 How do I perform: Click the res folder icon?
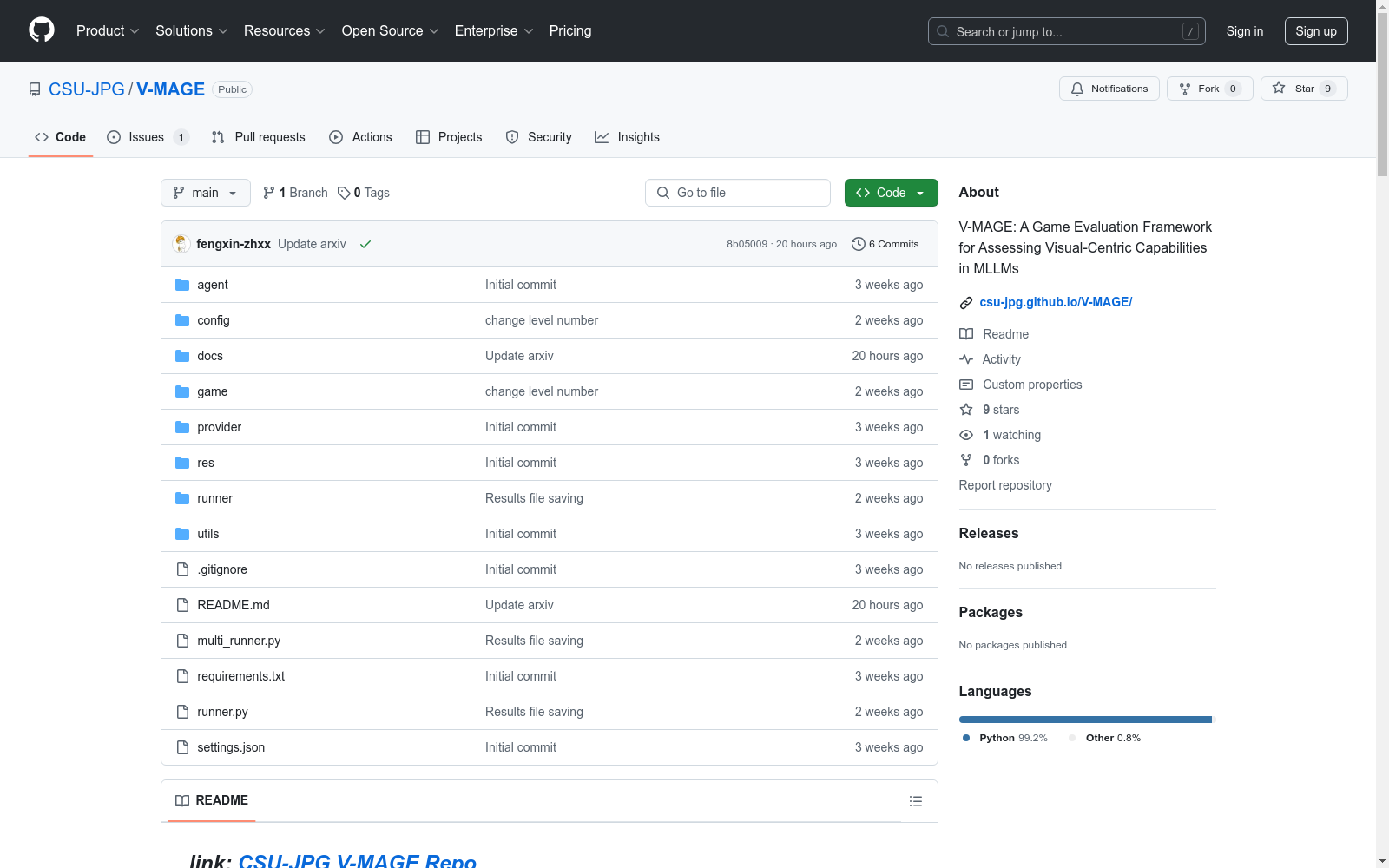click(x=182, y=463)
